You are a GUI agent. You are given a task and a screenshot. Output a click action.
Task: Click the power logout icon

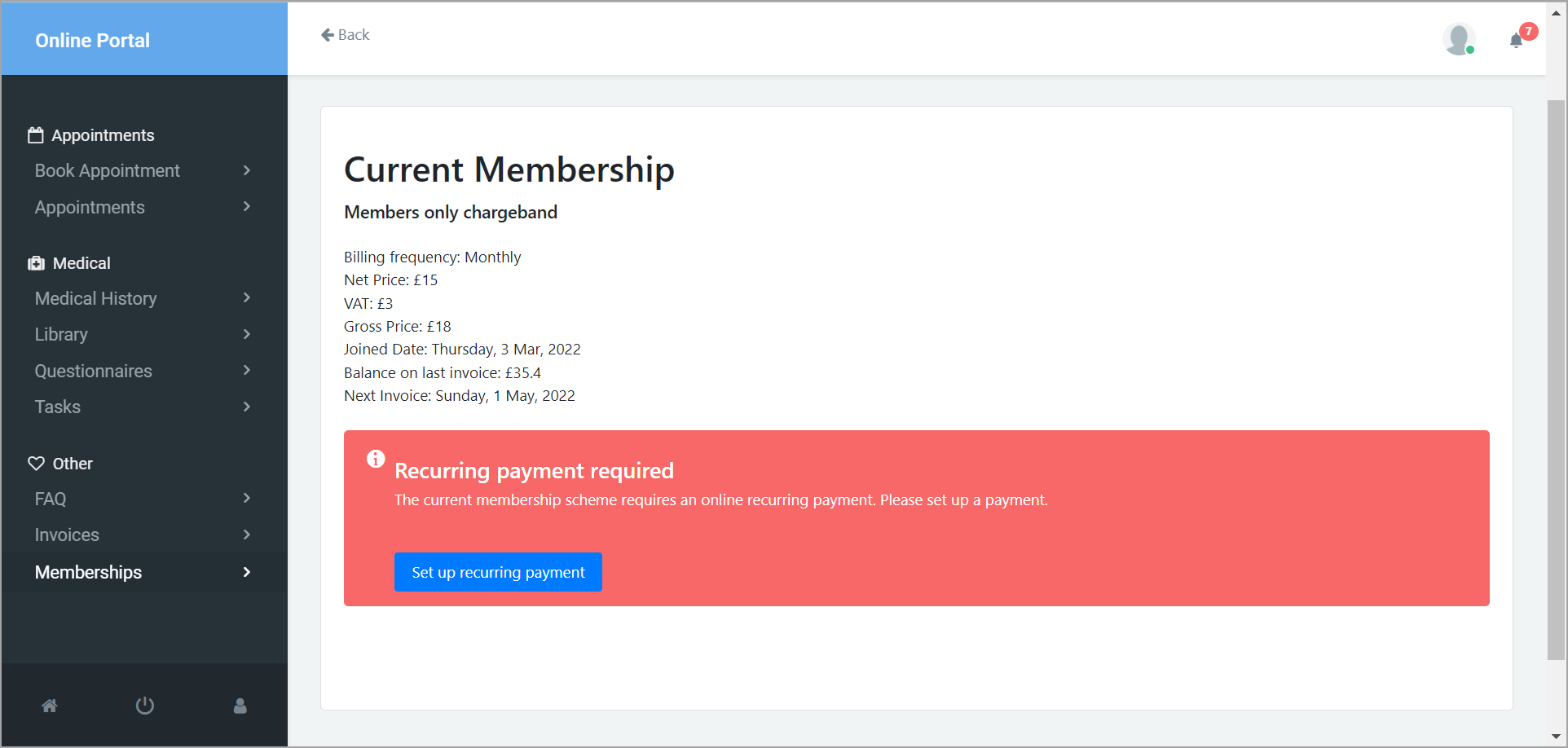click(x=145, y=706)
